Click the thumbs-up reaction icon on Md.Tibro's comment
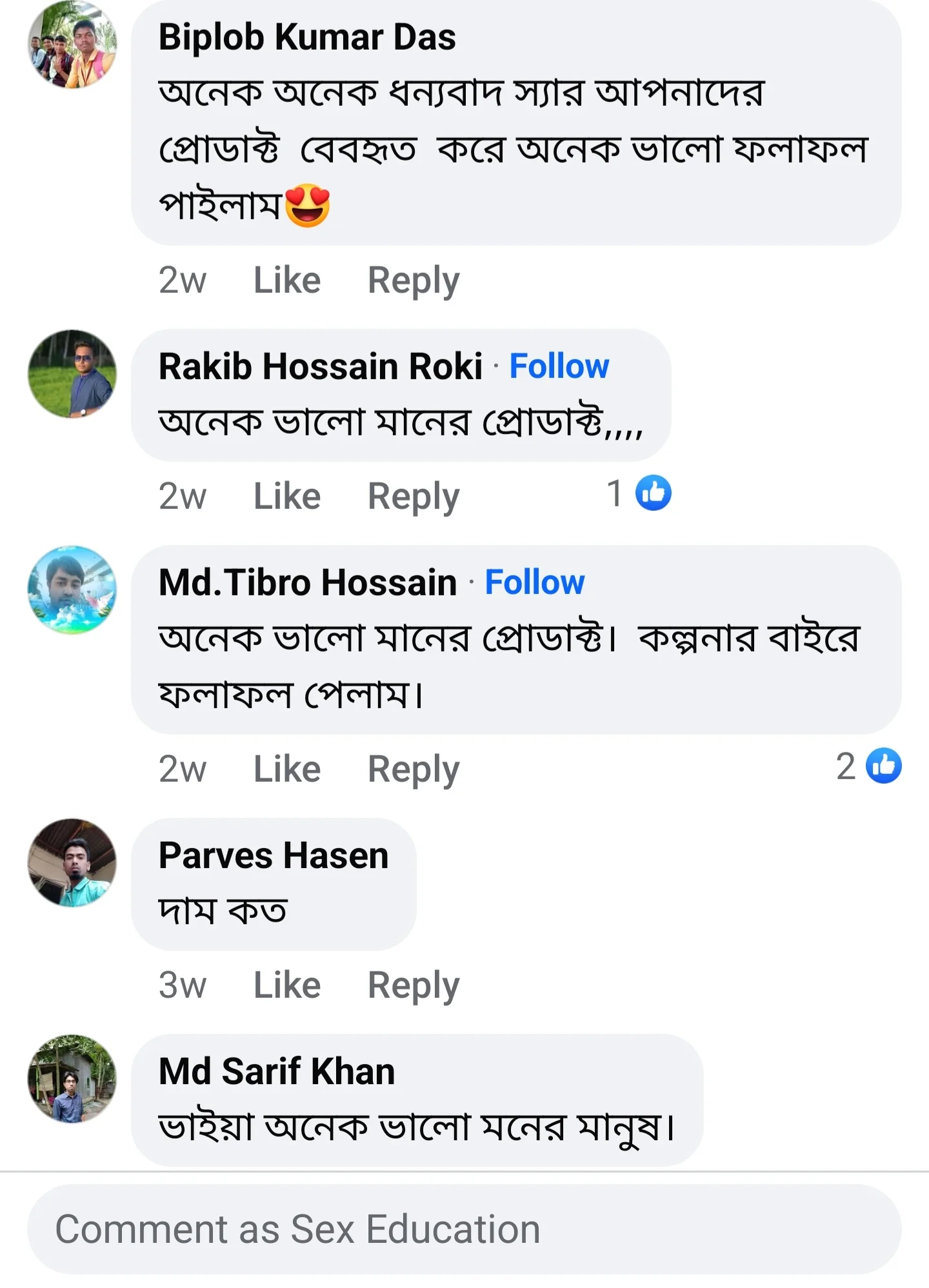This screenshot has width=929, height=1288. pyautogui.click(x=884, y=765)
